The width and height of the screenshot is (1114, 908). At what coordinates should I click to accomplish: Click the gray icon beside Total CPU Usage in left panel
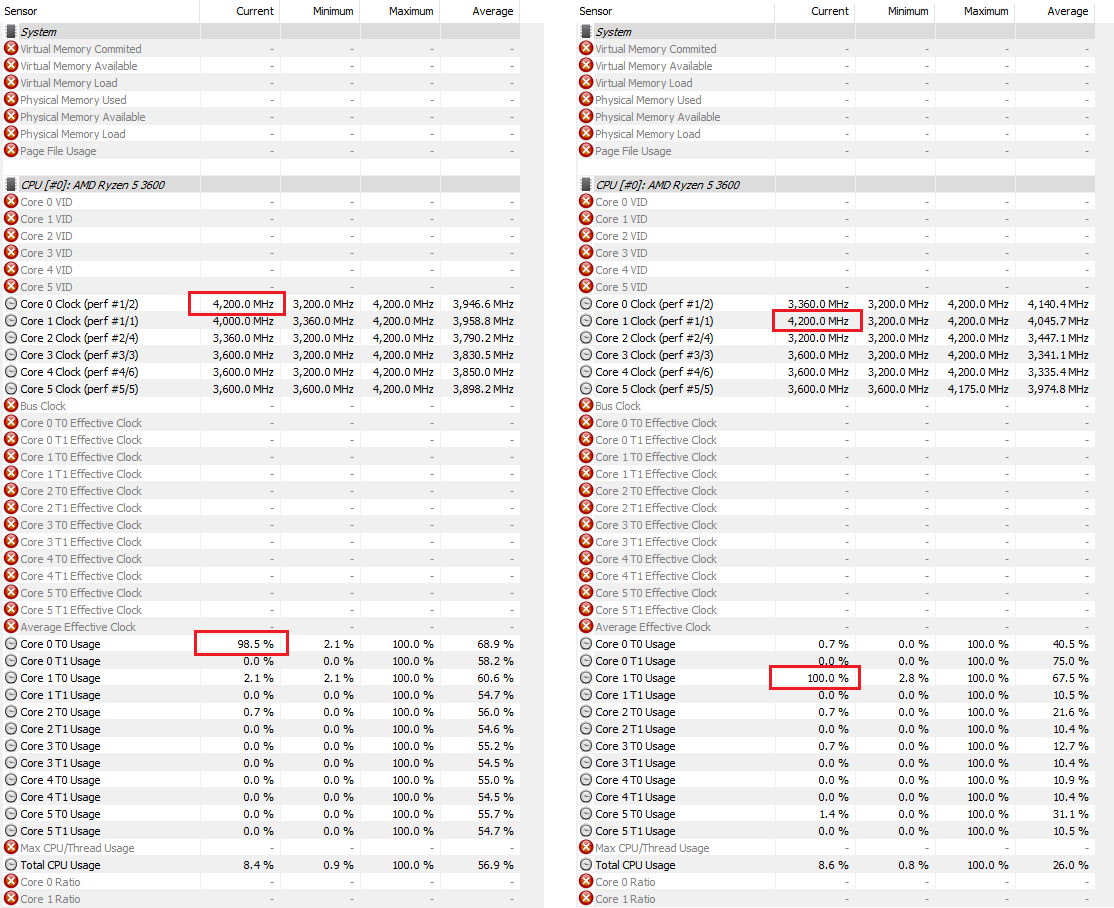[11, 865]
